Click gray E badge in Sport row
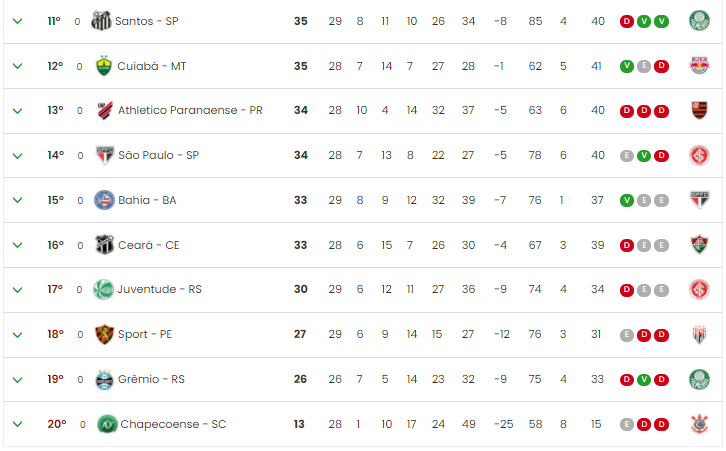 tap(626, 335)
